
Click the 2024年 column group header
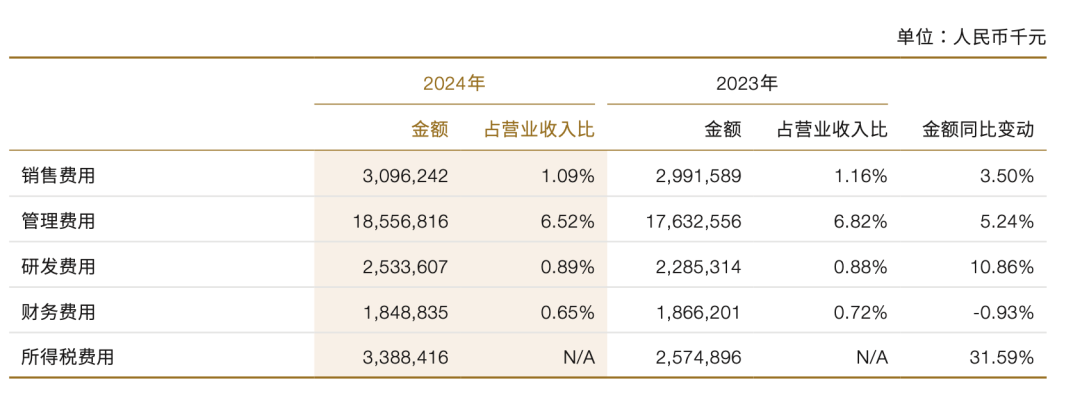click(x=454, y=83)
